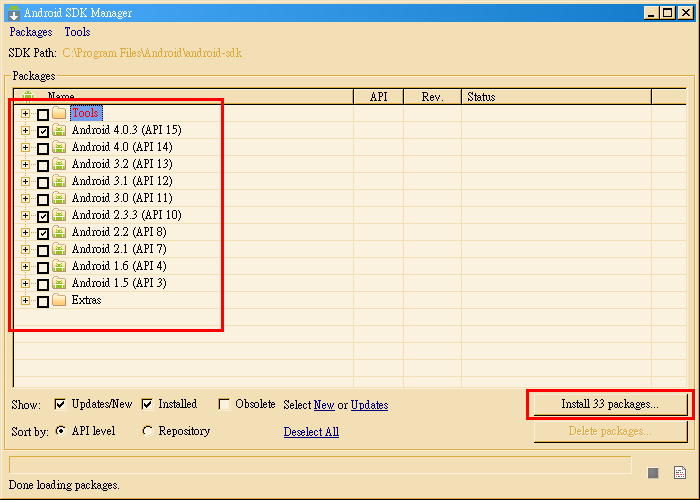Screen dimensions: 700x500
Task: Check the Android 2.1 (API 7) checkbox
Action: click(43, 250)
